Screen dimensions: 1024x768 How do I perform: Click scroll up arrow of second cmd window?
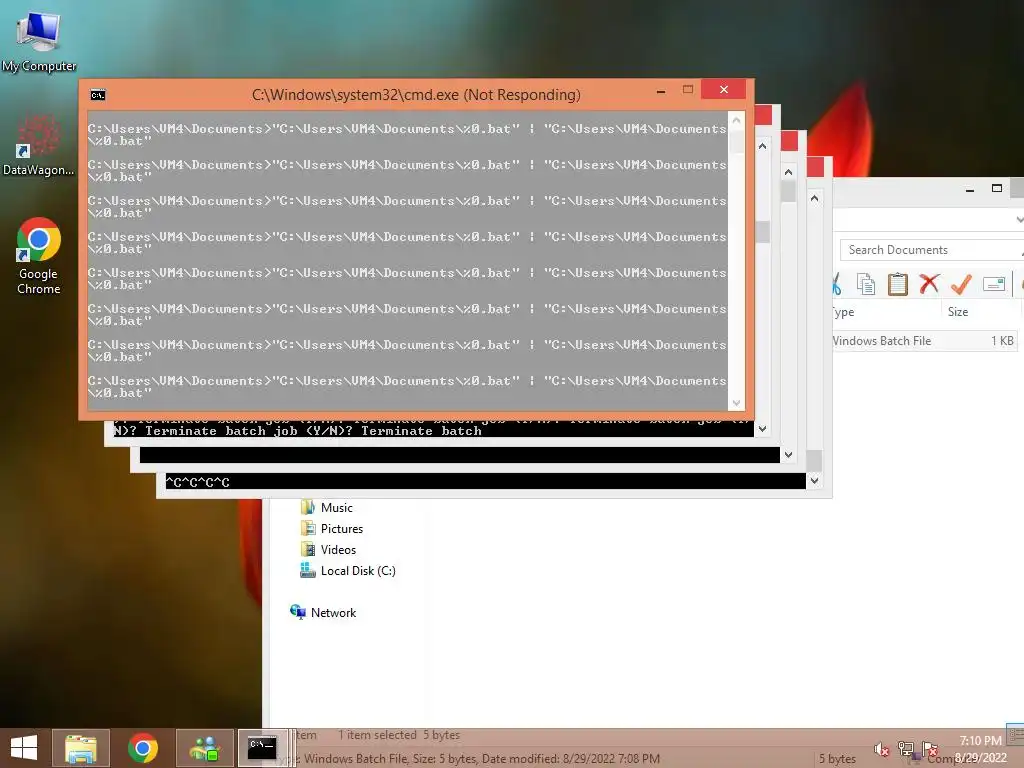762,146
